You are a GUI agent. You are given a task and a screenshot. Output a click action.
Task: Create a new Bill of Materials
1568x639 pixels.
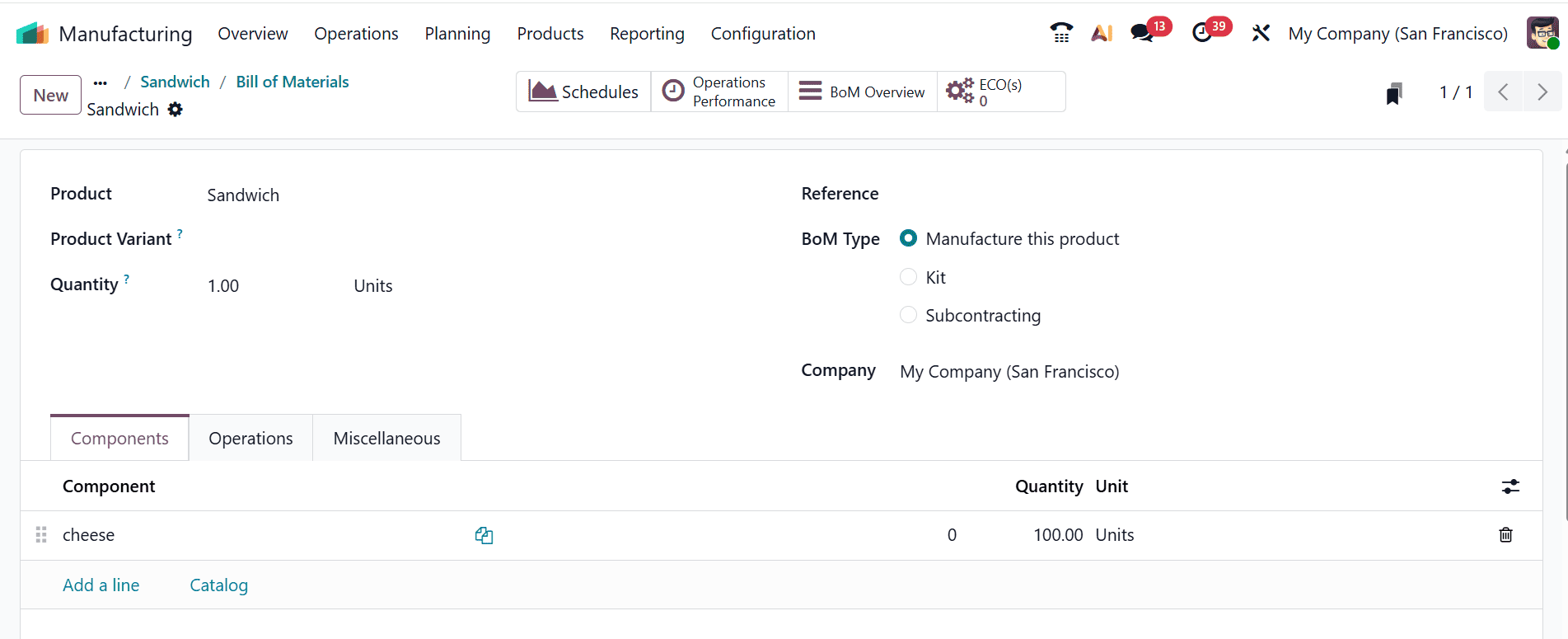pyautogui.click(x=49, y=94)
